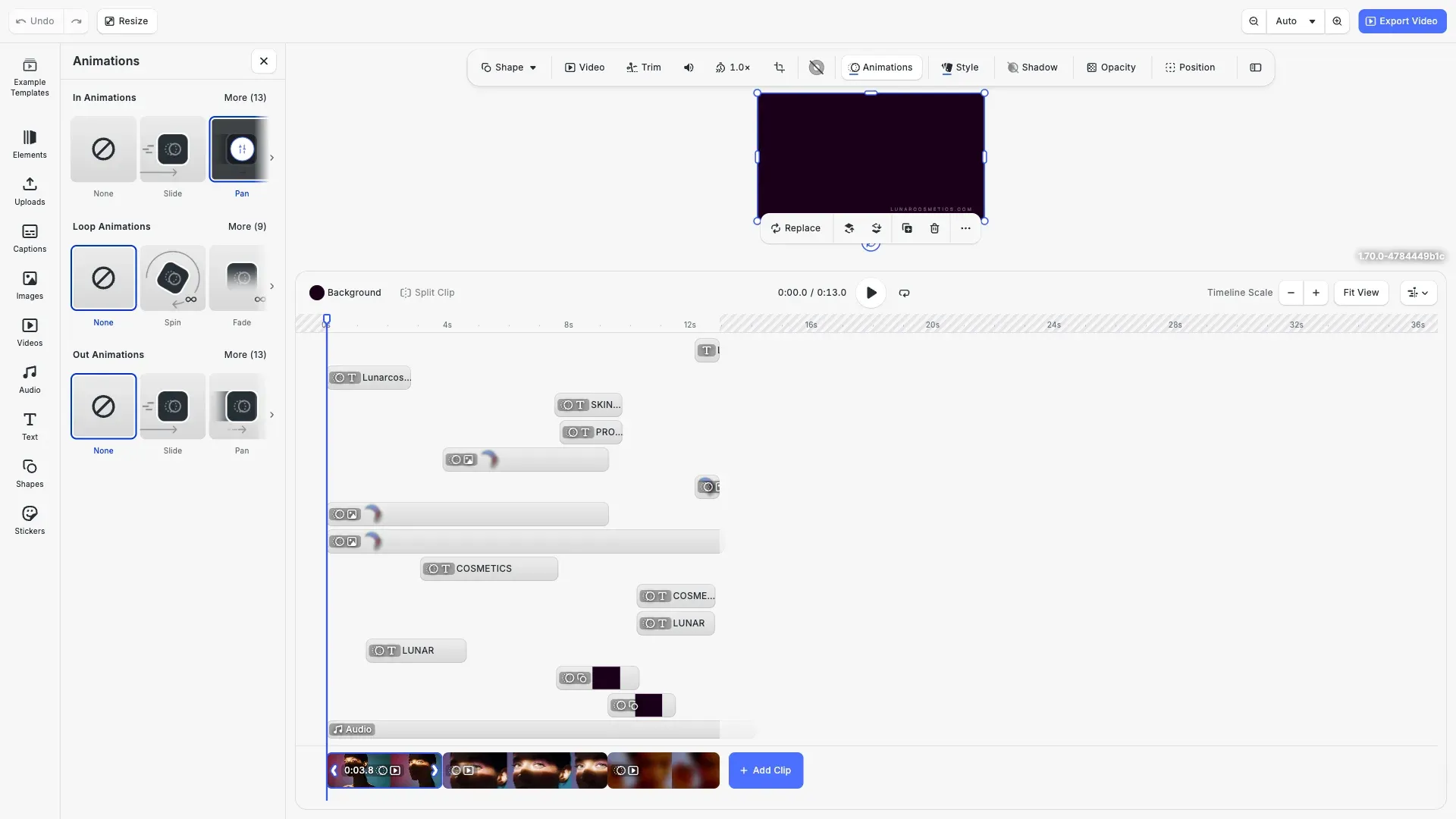The height and width of the screenshot is (819, 1456).
Task: Open the Style tab
Action: click(x=959, y=67)
